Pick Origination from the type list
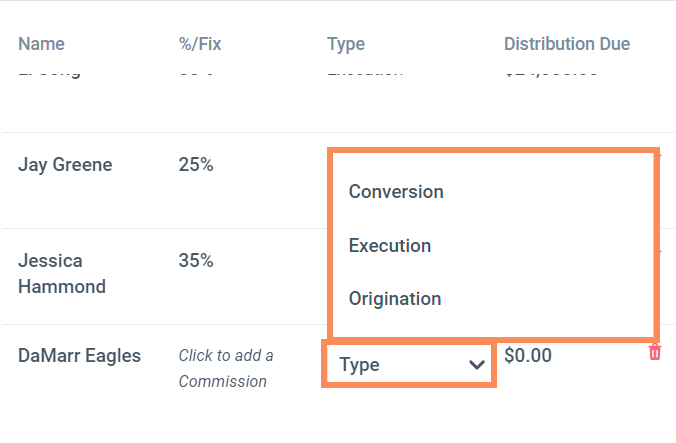 coord(395,298)
